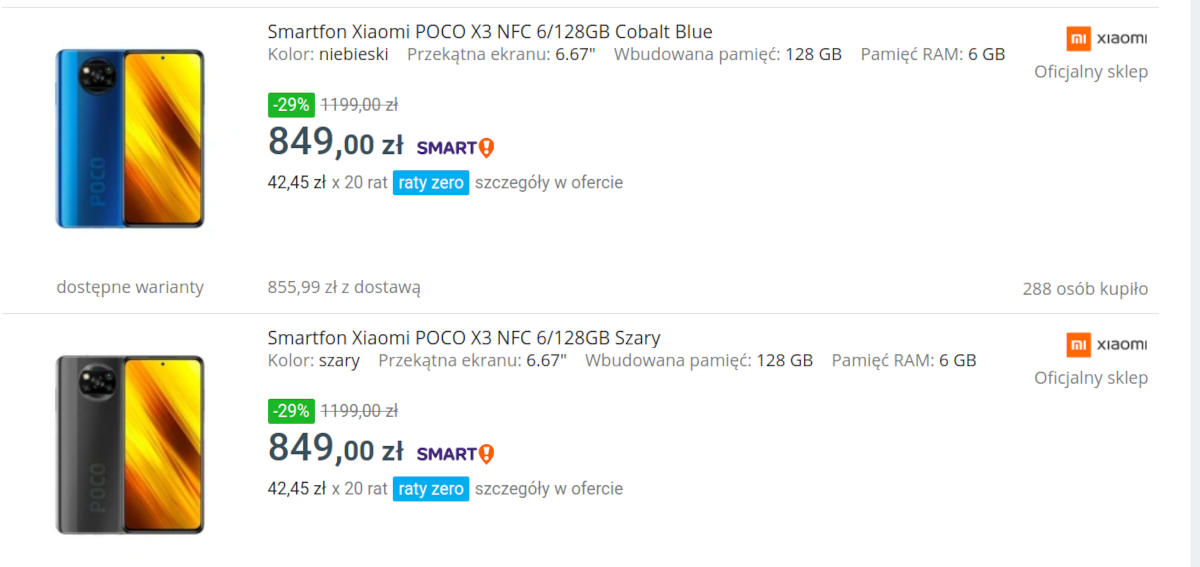Image resolution: width=1200 pixels, height=567 pixels.
Task: Click the green -29% discount badge, first offer
Action: 291,104
